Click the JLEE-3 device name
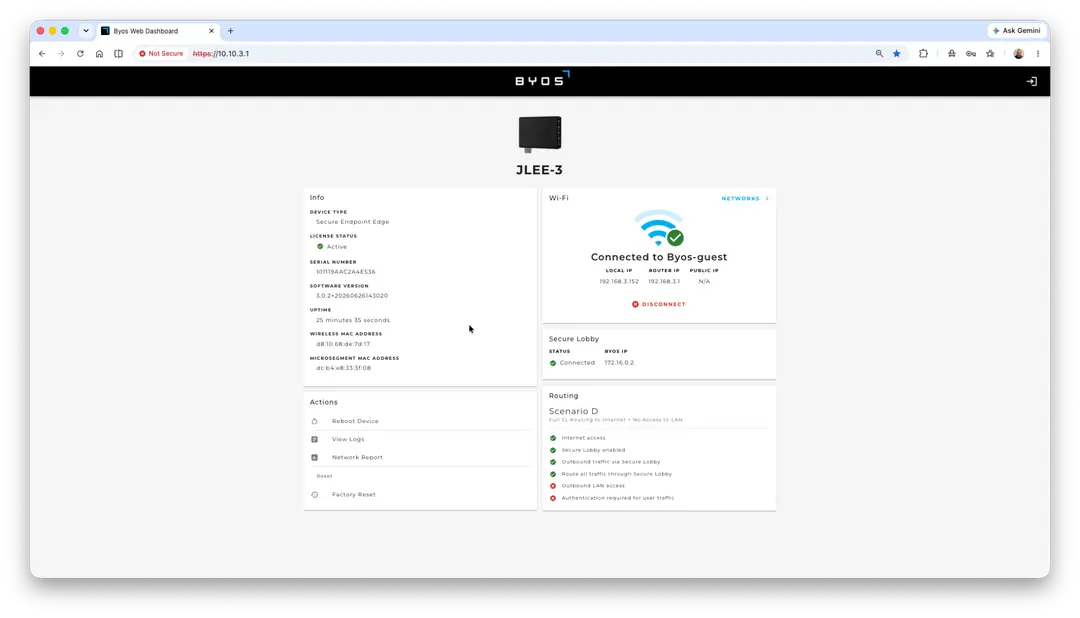Screen dimensions: 1080x618 [x=539, y=170]
